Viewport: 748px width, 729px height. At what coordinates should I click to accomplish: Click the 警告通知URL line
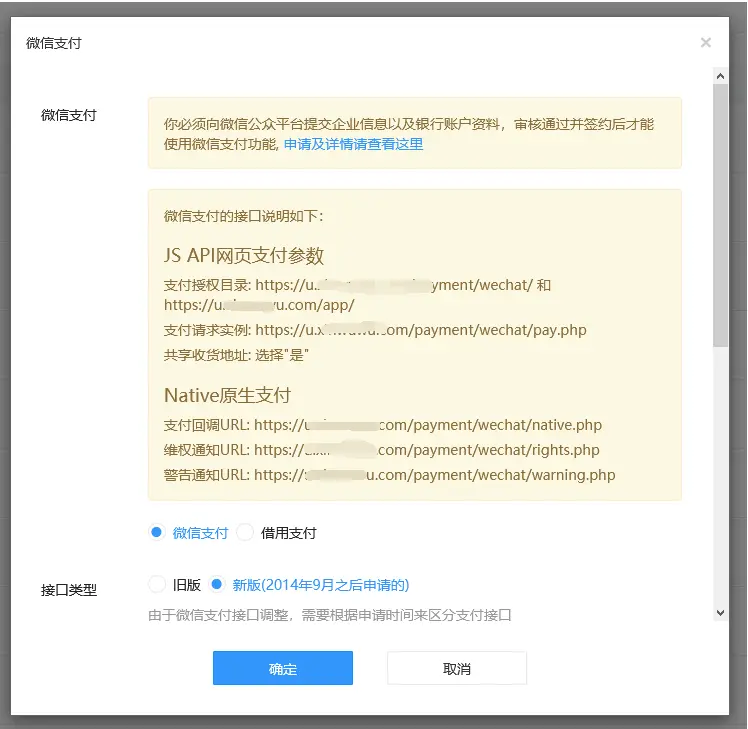click(389, 475)
